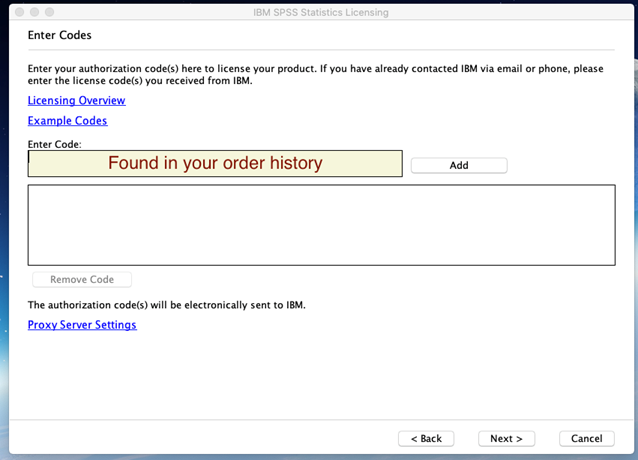Open the Proxy Server Settings link
Image resolution: width=638 pixels, height=460 pixels.
tap(82, 325)
